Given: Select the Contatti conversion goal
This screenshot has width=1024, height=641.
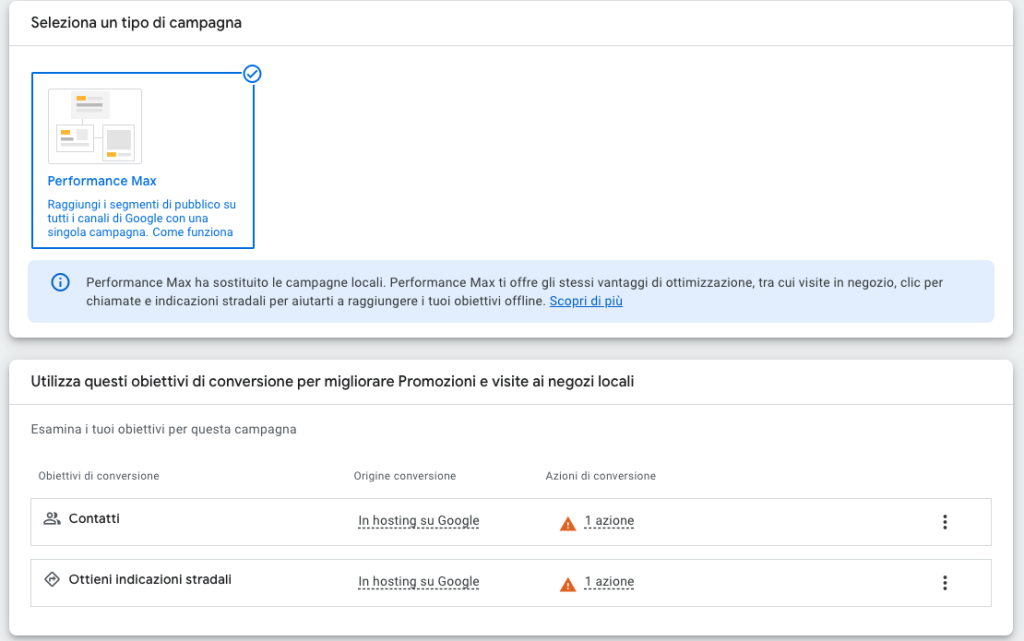Looking at the screenshot, I should (94, 518).
